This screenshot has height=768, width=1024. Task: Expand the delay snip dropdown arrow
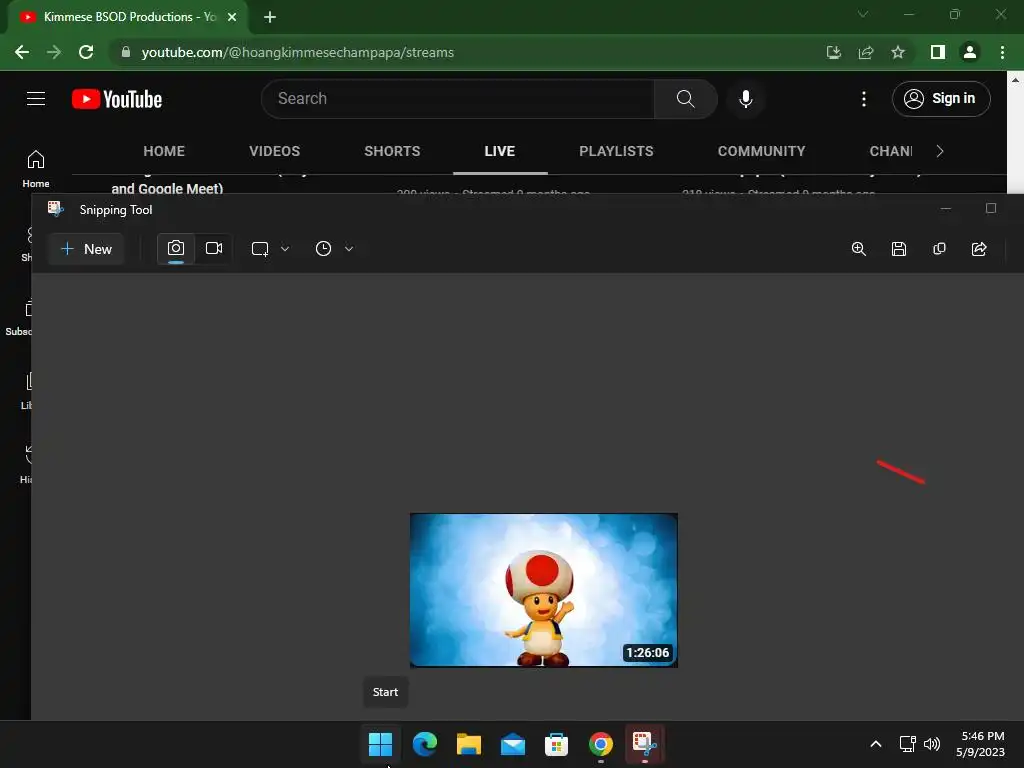[349, 249]
